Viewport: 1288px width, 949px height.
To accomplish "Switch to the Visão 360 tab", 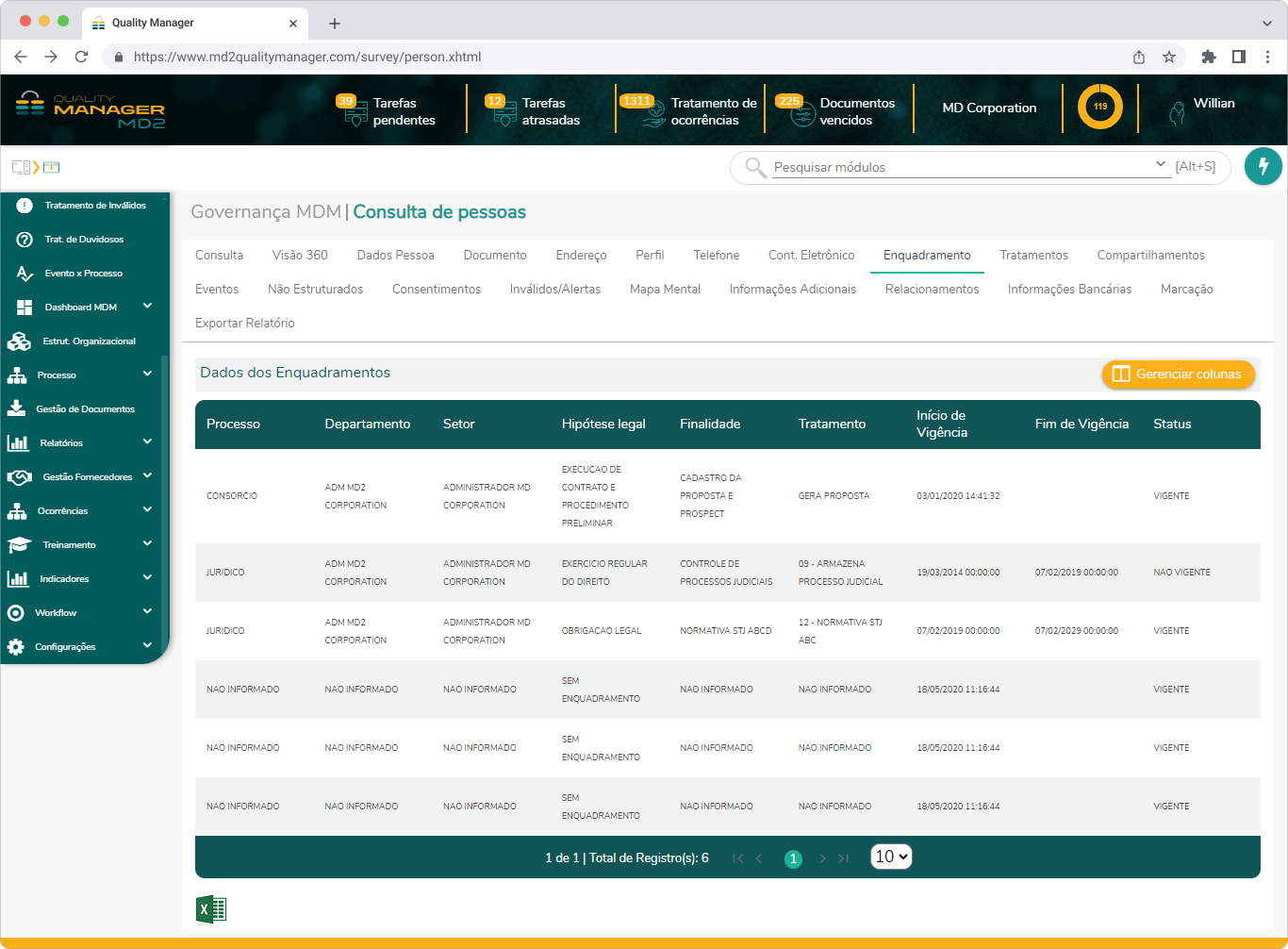I will click(300, 255).
